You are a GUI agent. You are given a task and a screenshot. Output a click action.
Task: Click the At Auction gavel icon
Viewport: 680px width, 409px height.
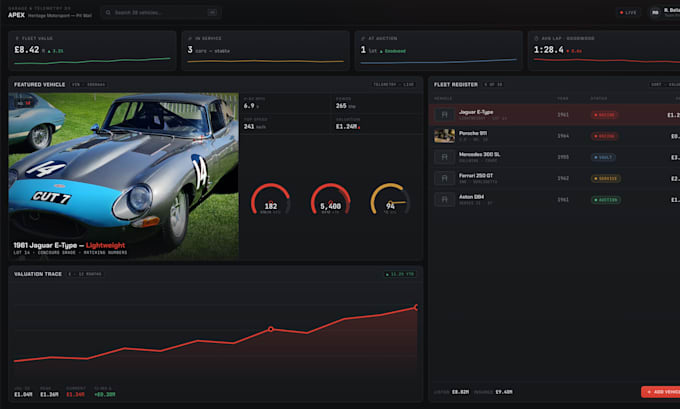[363, 38]
